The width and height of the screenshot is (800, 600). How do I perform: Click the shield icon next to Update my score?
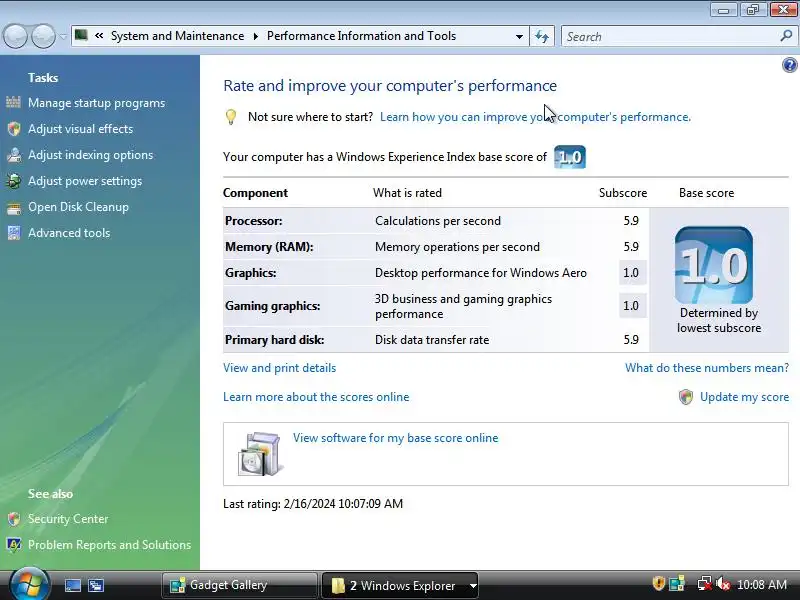(686, 397)
